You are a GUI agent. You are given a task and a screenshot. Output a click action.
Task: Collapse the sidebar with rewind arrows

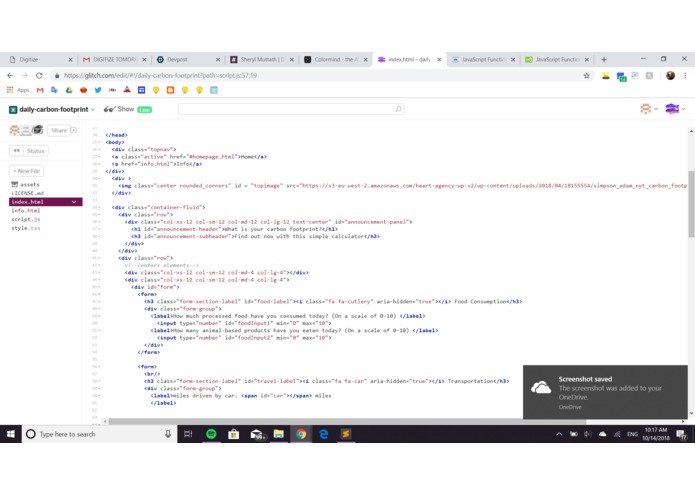coord(16,151)
